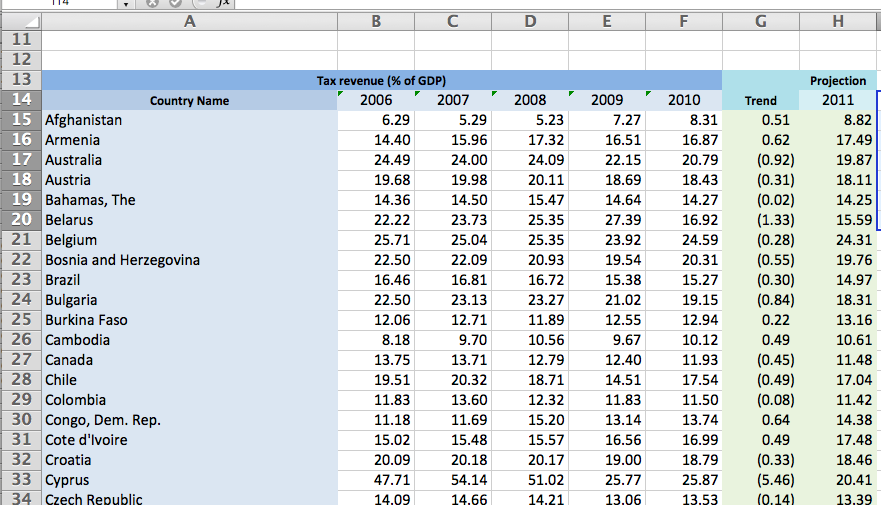The width and height of the screenshot is (881, 505).
Task: Select column D header
Action: (530, 20)
